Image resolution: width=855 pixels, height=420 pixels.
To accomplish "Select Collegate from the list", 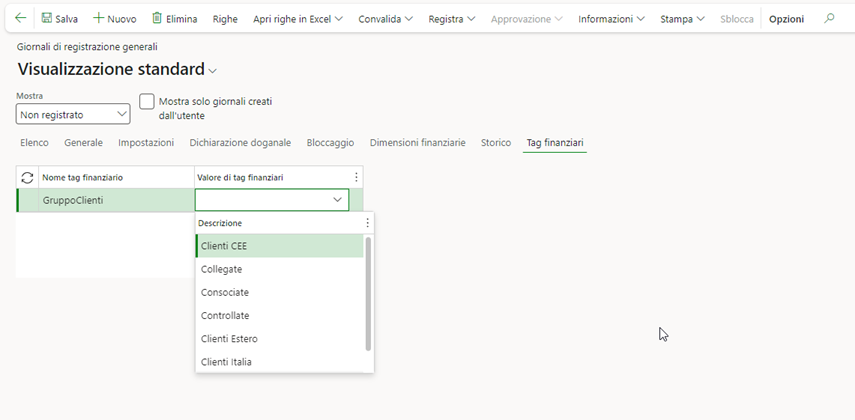I will [x=279, y=269].
